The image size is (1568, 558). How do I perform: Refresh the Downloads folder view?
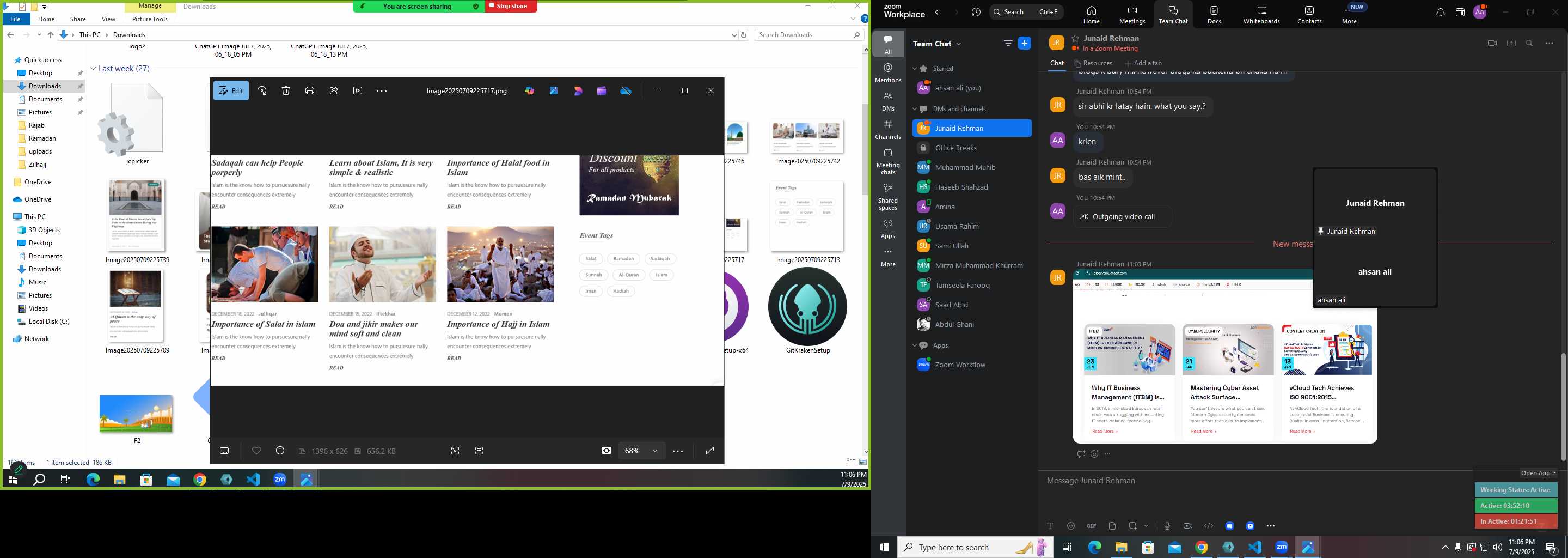[x=743, y=35]
